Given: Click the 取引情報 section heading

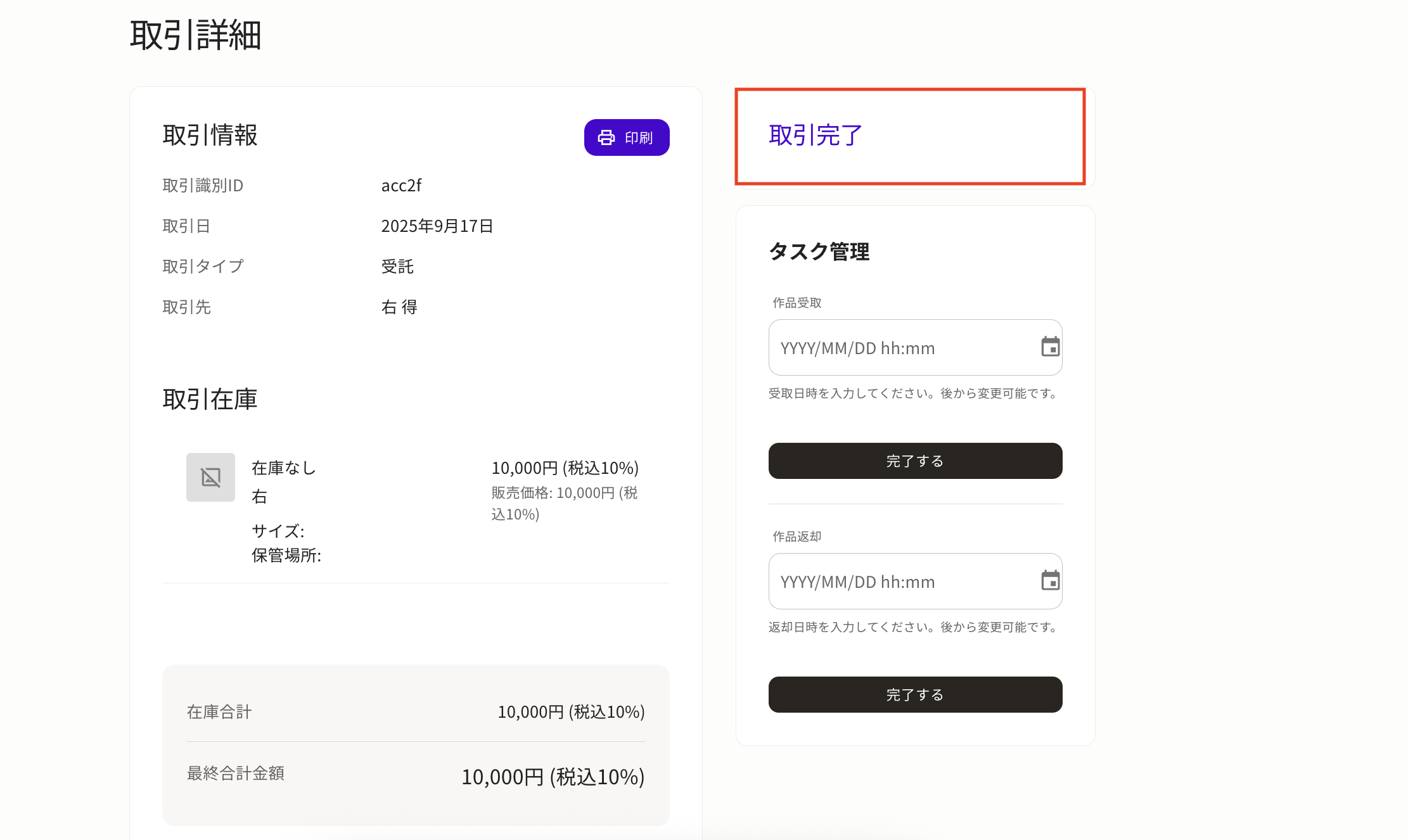Looking at the screenshot, I should click(210, 136).
